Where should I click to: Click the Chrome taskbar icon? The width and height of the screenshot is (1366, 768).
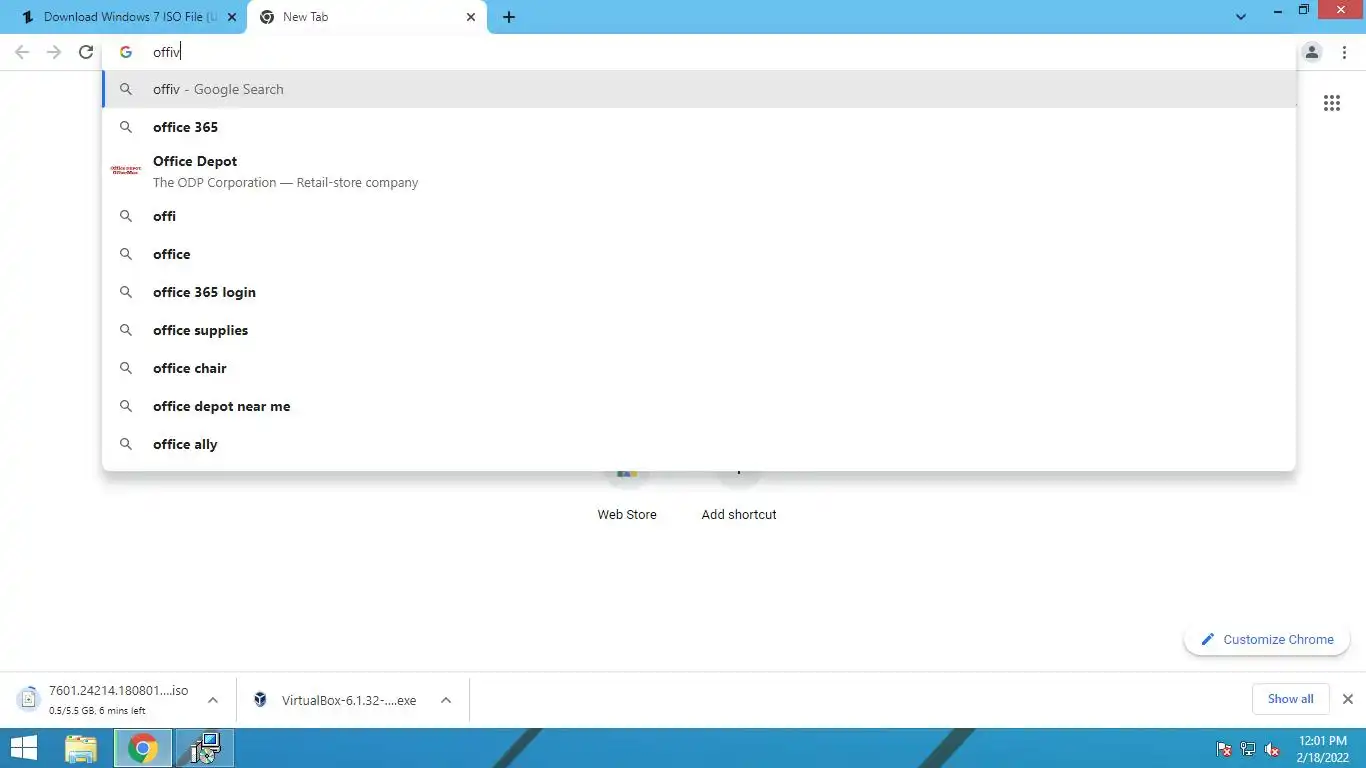[x=143, y=748]
